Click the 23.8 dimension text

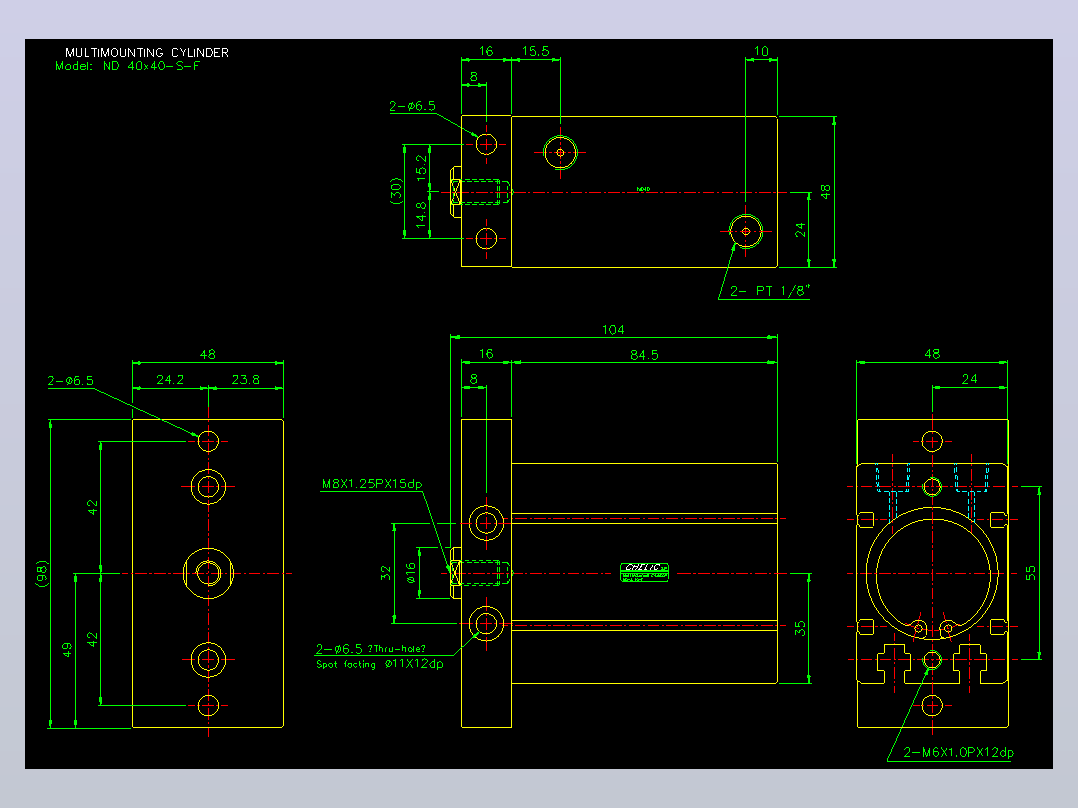click(x=245, y=380)
